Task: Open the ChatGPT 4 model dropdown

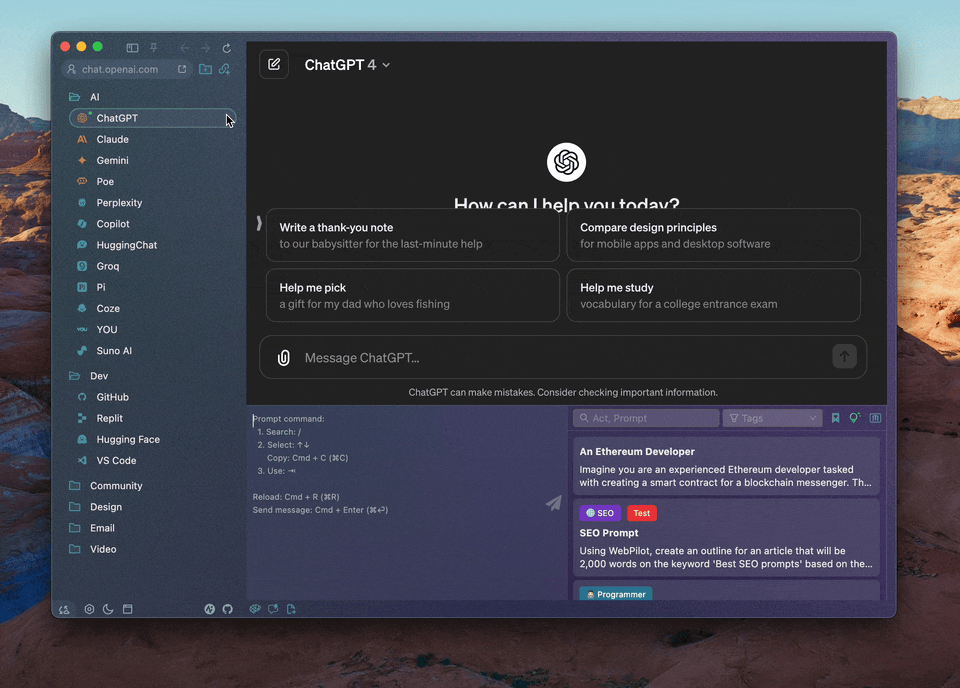Action: click(347, 65)
